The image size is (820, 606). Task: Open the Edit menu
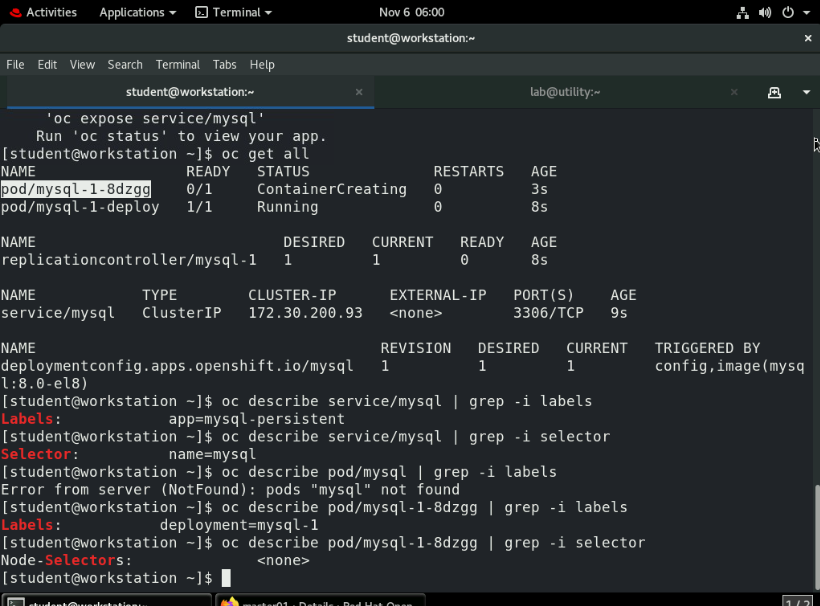point(47,64)
